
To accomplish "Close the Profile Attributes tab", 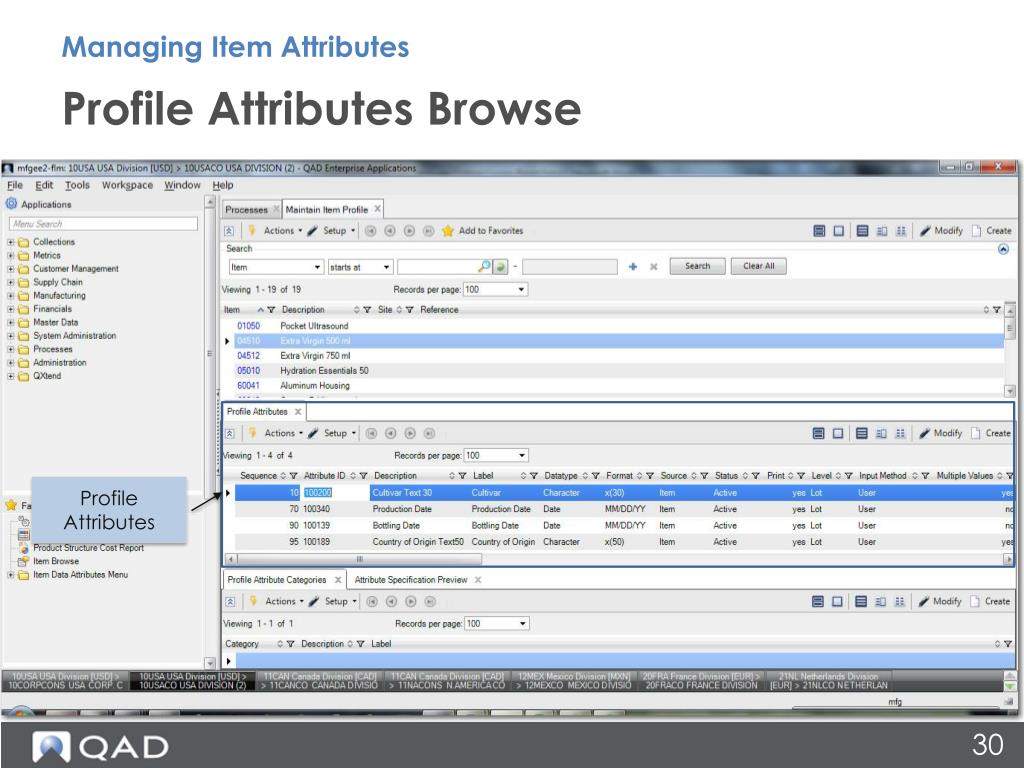I will (x=298, y=411).
